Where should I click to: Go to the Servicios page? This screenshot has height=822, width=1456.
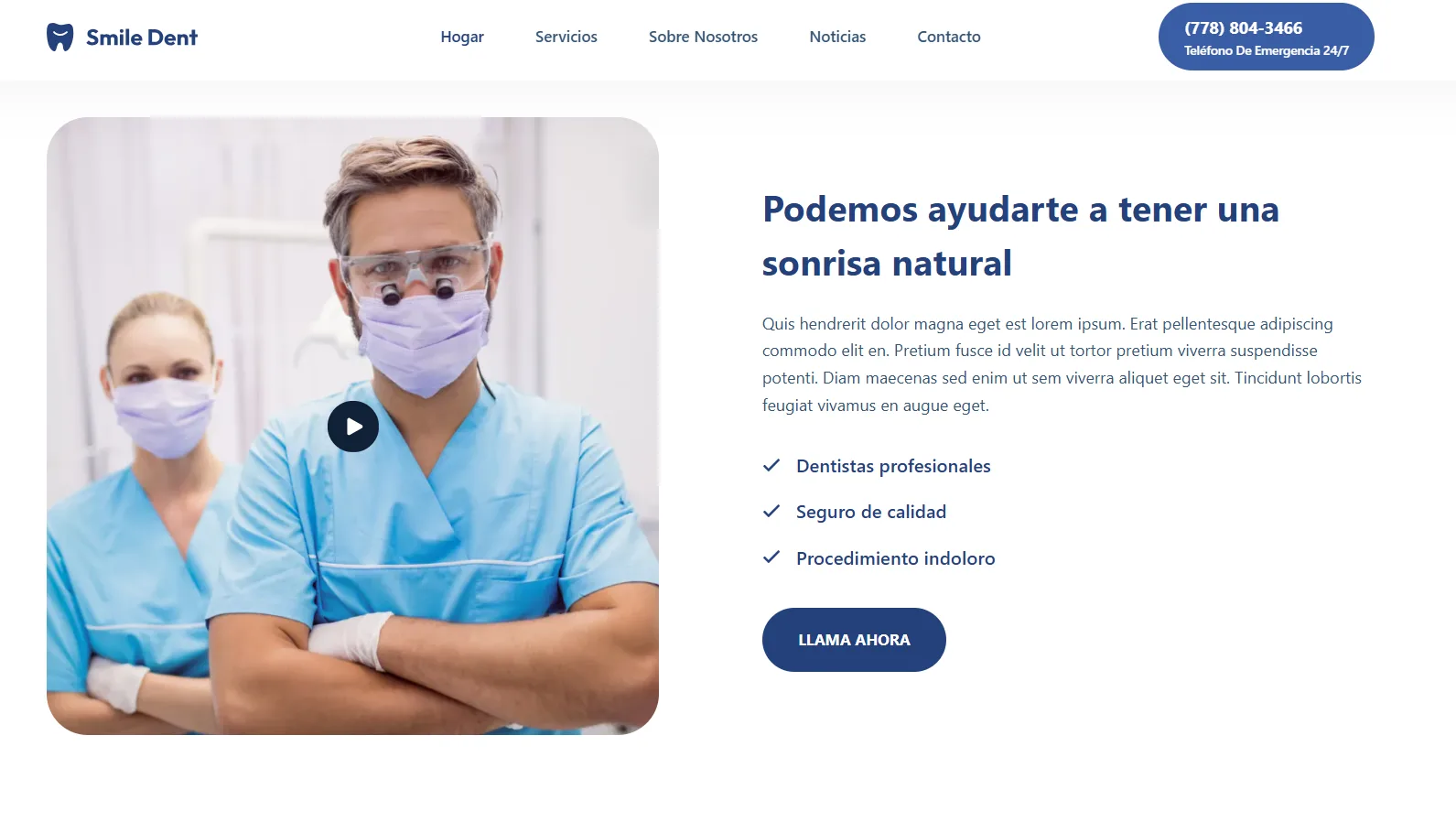[x=566, y=37]
